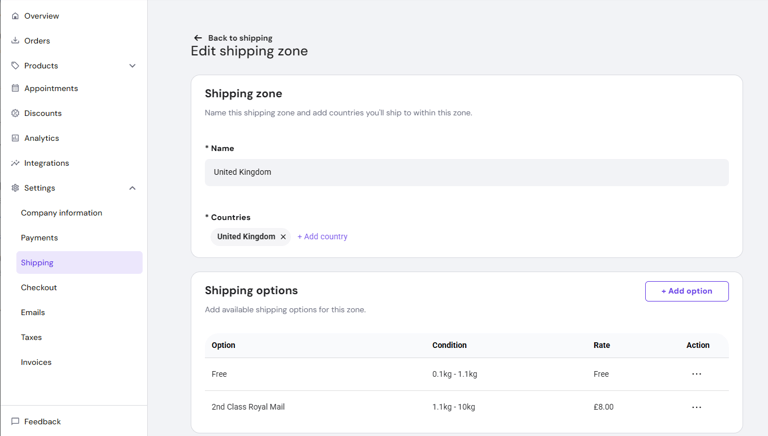Go to Checkout settings

pos(39,288)
